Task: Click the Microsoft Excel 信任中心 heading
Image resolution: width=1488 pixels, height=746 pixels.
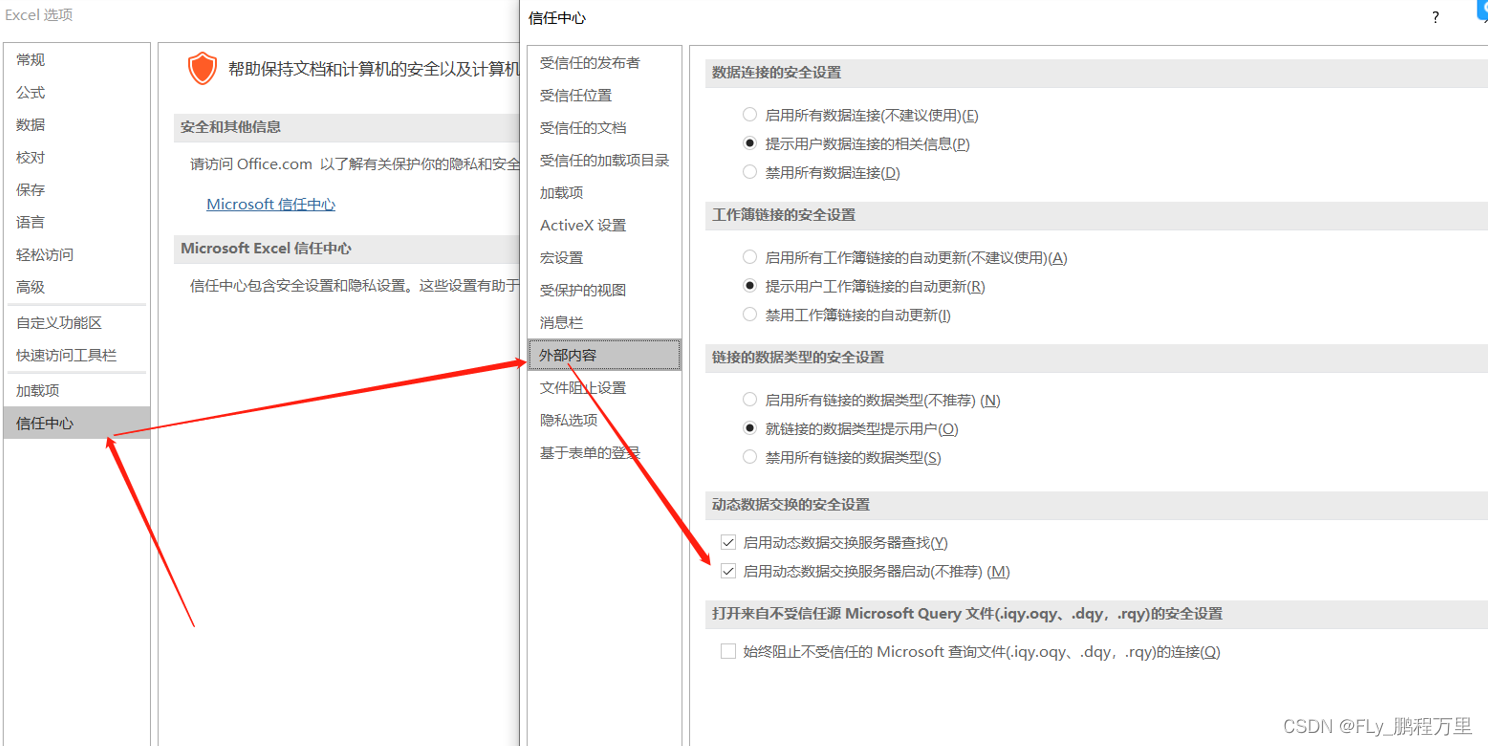Action: pos(266,248)
